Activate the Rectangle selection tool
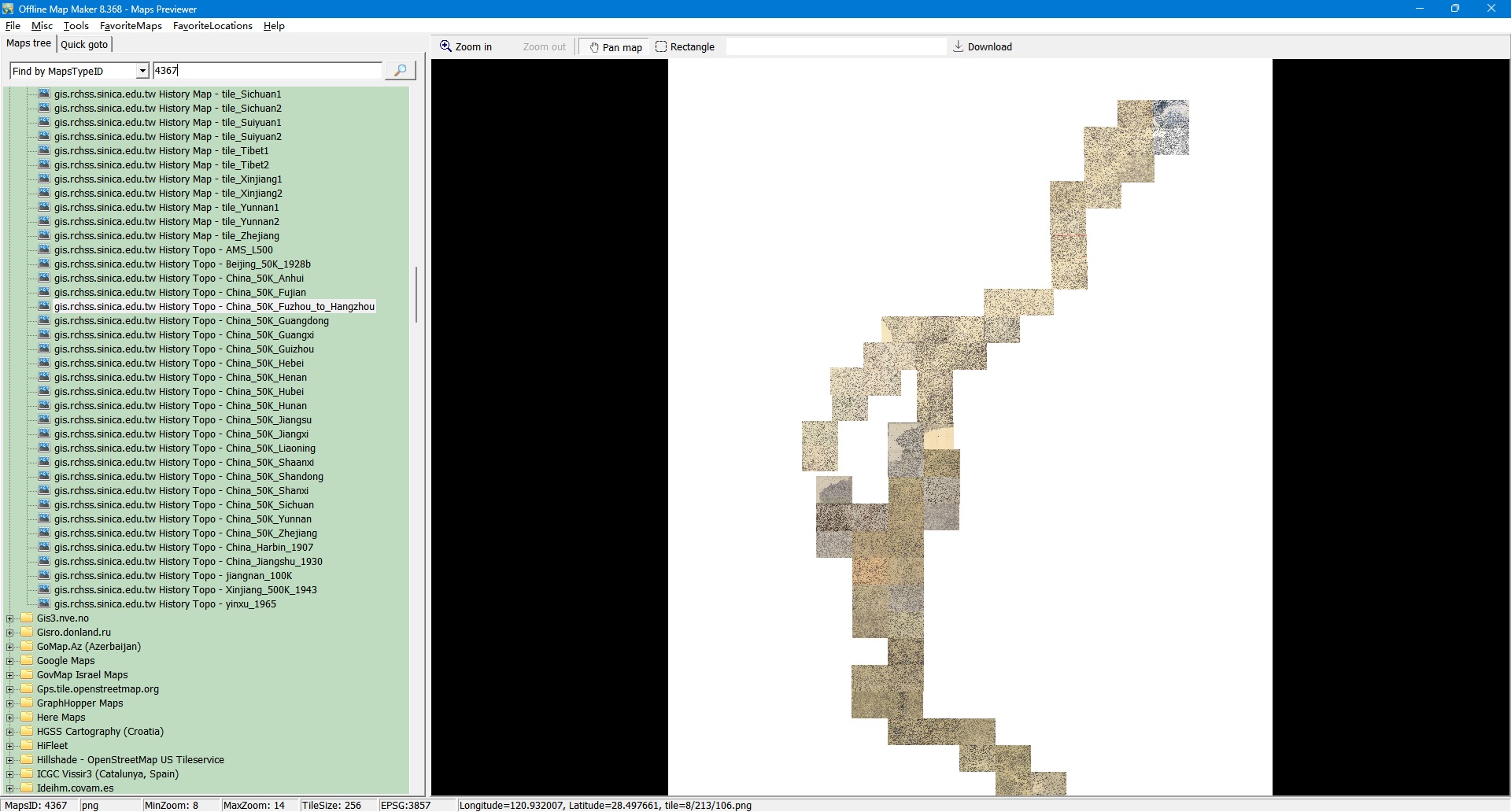The image size is (1511, 812). point(661,46)
